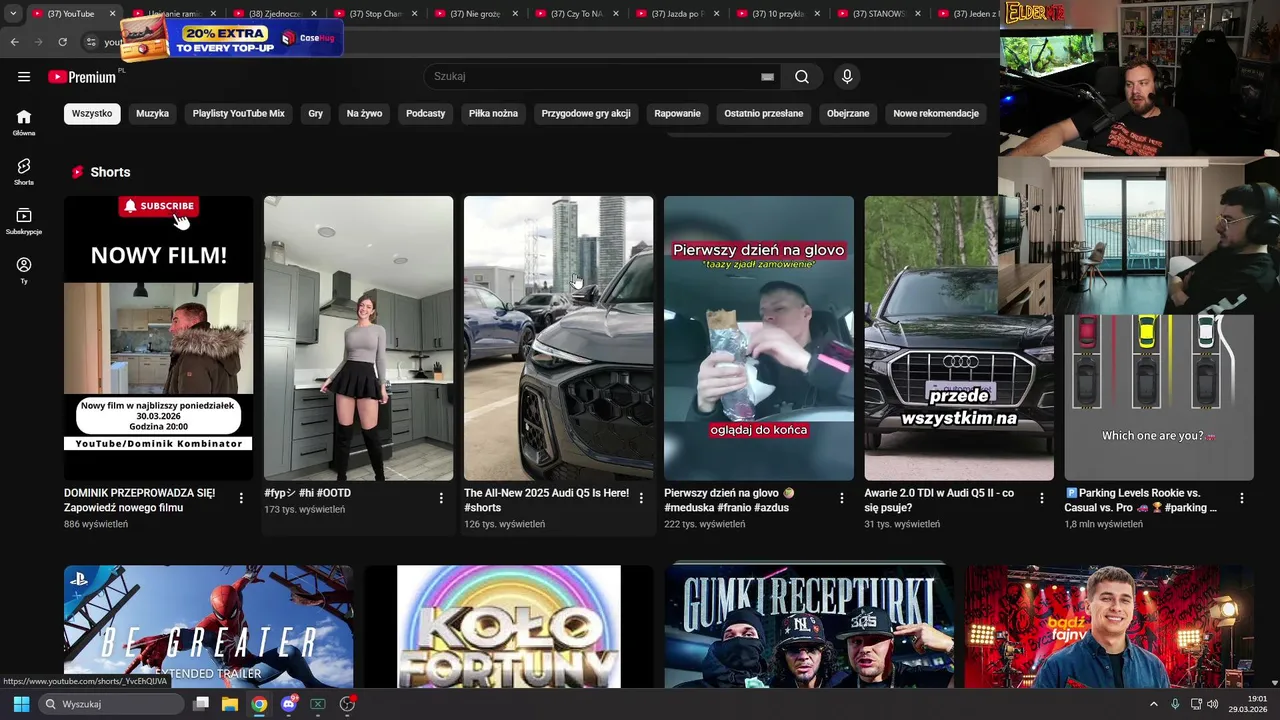The height and width of the screenshot is (720, 1280).
Task: Open the Gumki Recepturki video thumbnail
Action: pos(808,626)
